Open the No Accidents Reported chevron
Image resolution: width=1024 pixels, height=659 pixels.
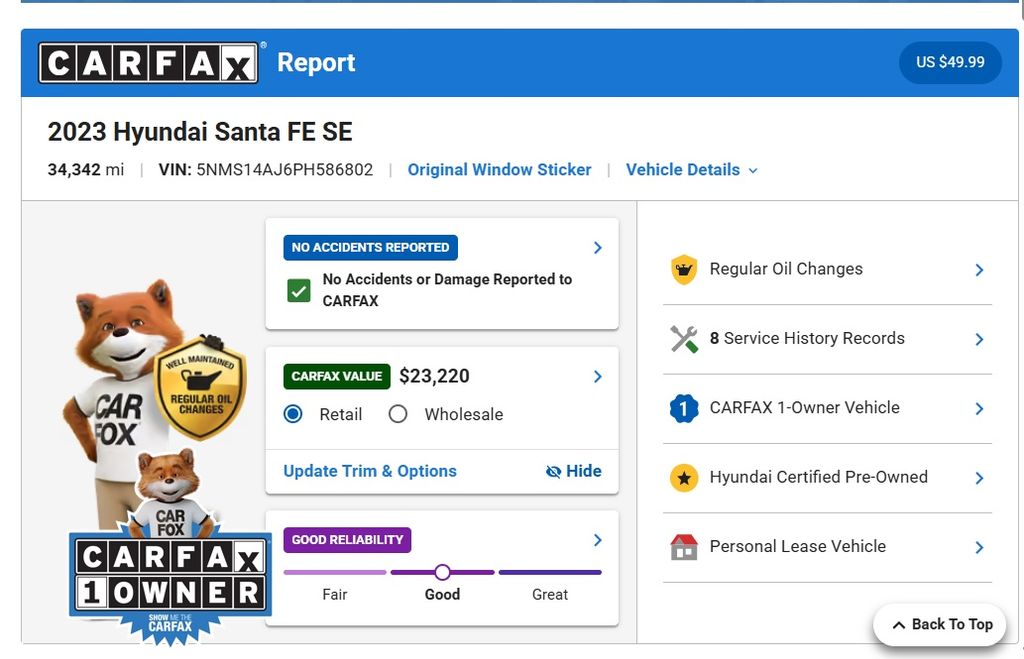coord(598,248)
